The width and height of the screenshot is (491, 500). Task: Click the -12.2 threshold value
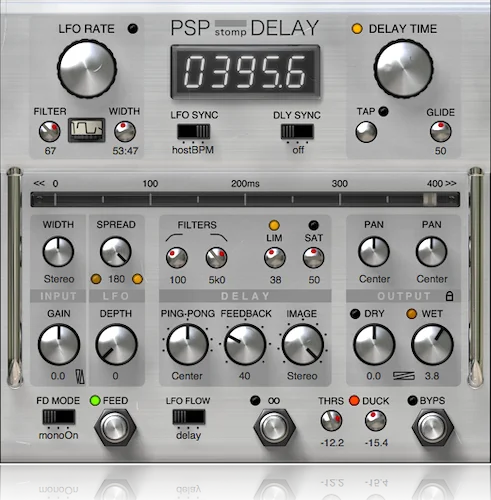pos(332,443)
